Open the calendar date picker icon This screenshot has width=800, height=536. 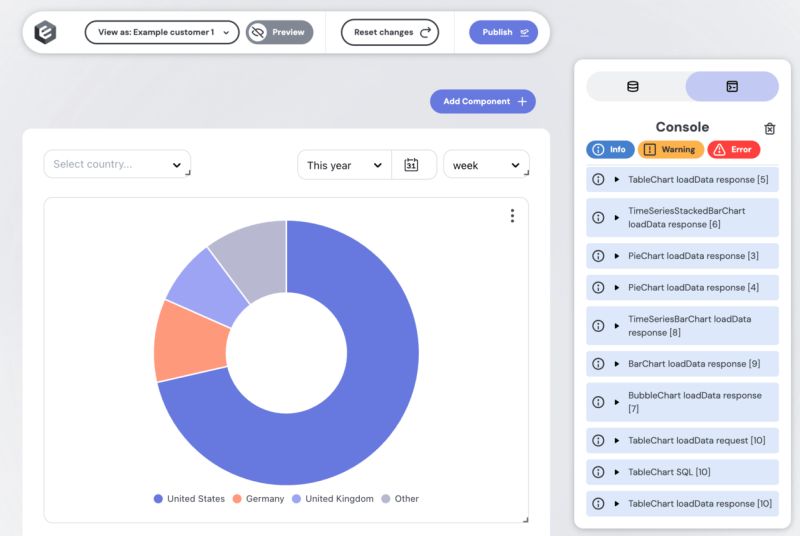pyautogui.click(x=411, y=165)
